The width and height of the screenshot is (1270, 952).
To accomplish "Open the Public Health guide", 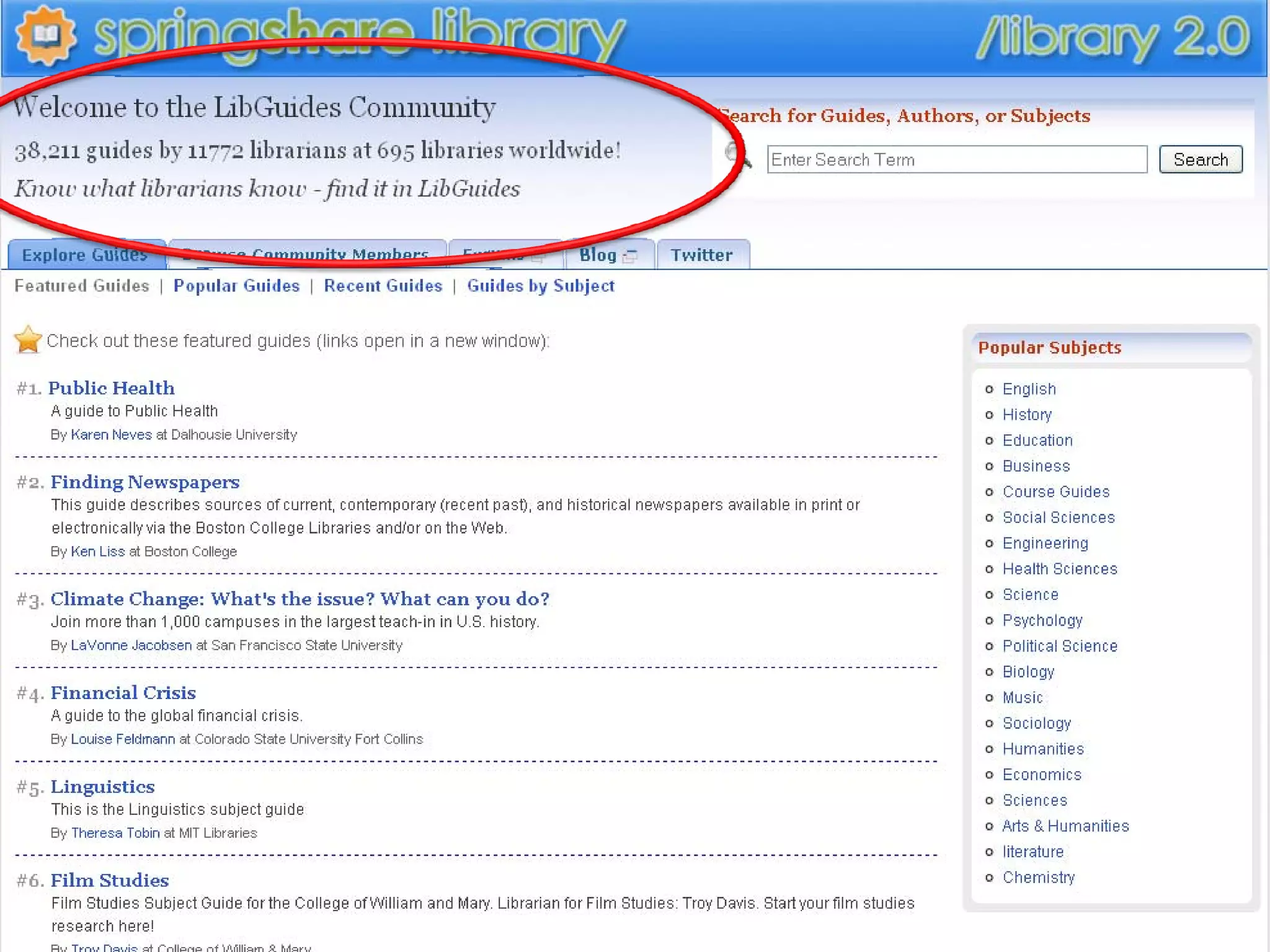I will pyautogui.click(x=112, y=388).
